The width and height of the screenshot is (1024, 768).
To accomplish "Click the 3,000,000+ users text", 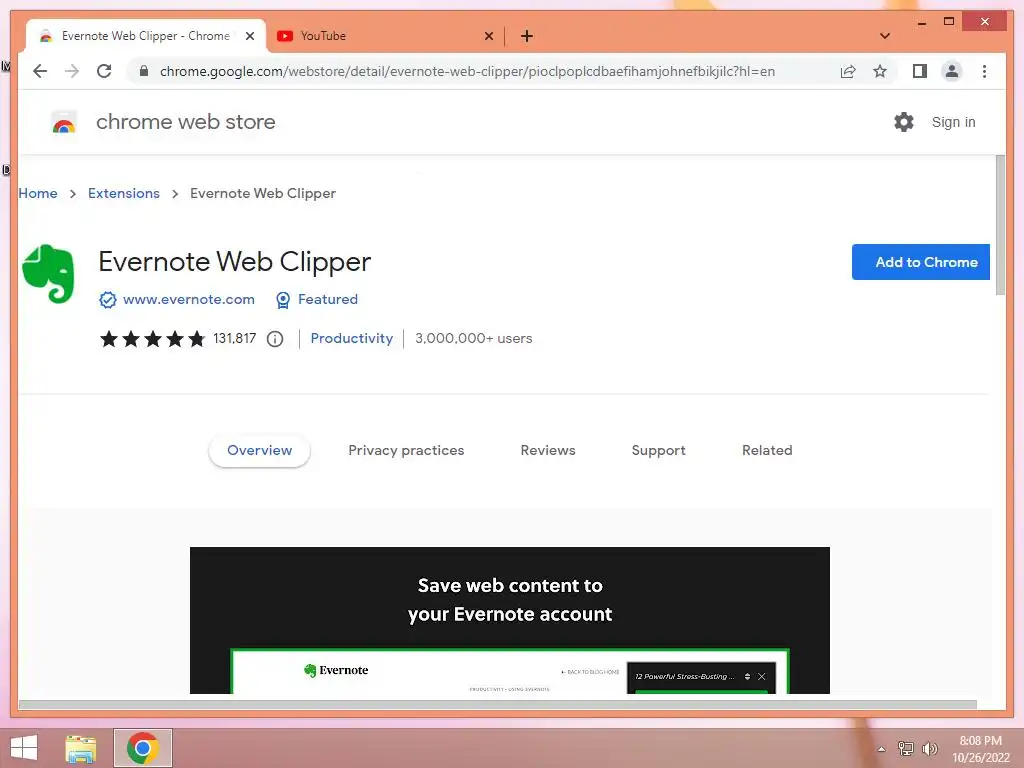I will [473, 338].
